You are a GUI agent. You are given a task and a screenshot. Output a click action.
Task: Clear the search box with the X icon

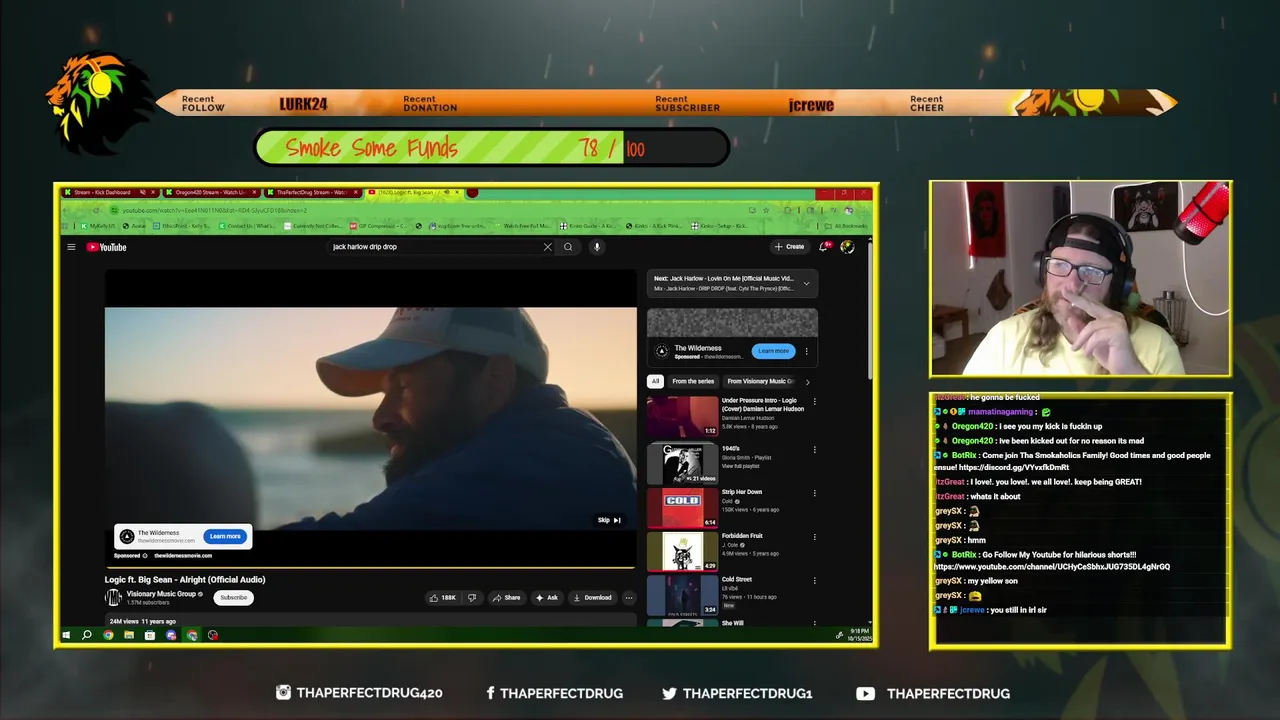tap(547, 247)
